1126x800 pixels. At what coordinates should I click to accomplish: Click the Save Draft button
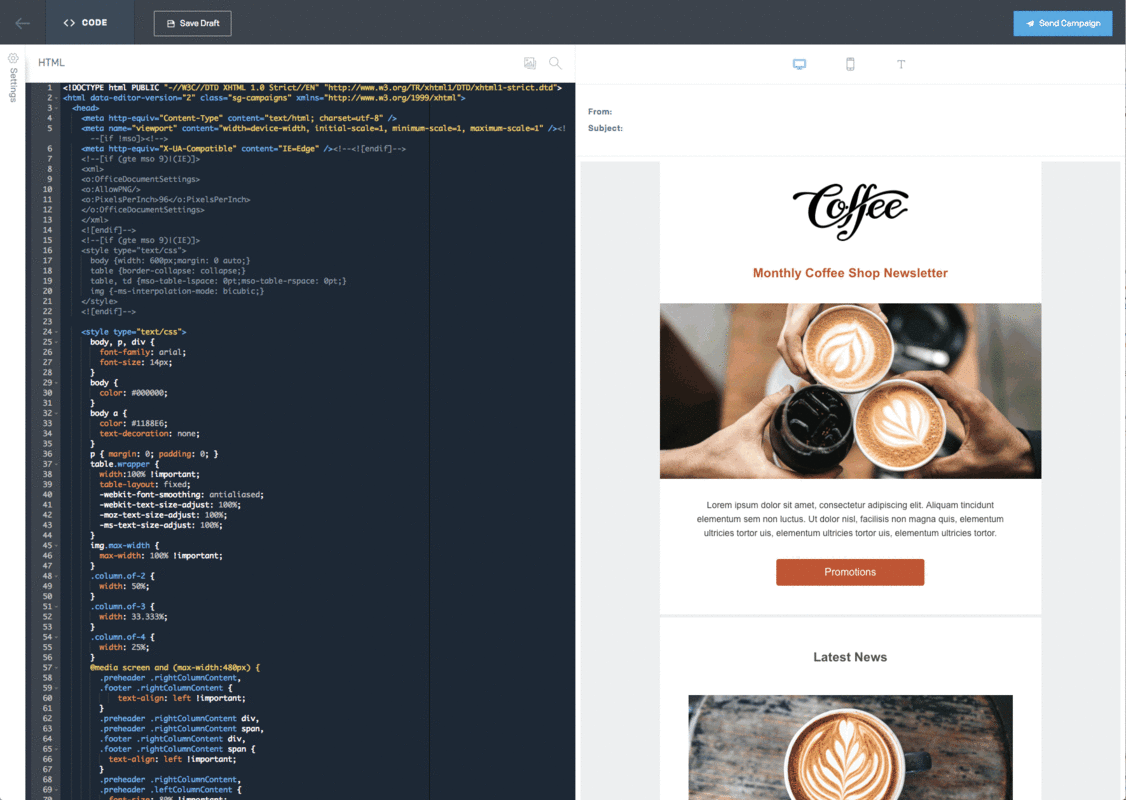click(192, 22)
